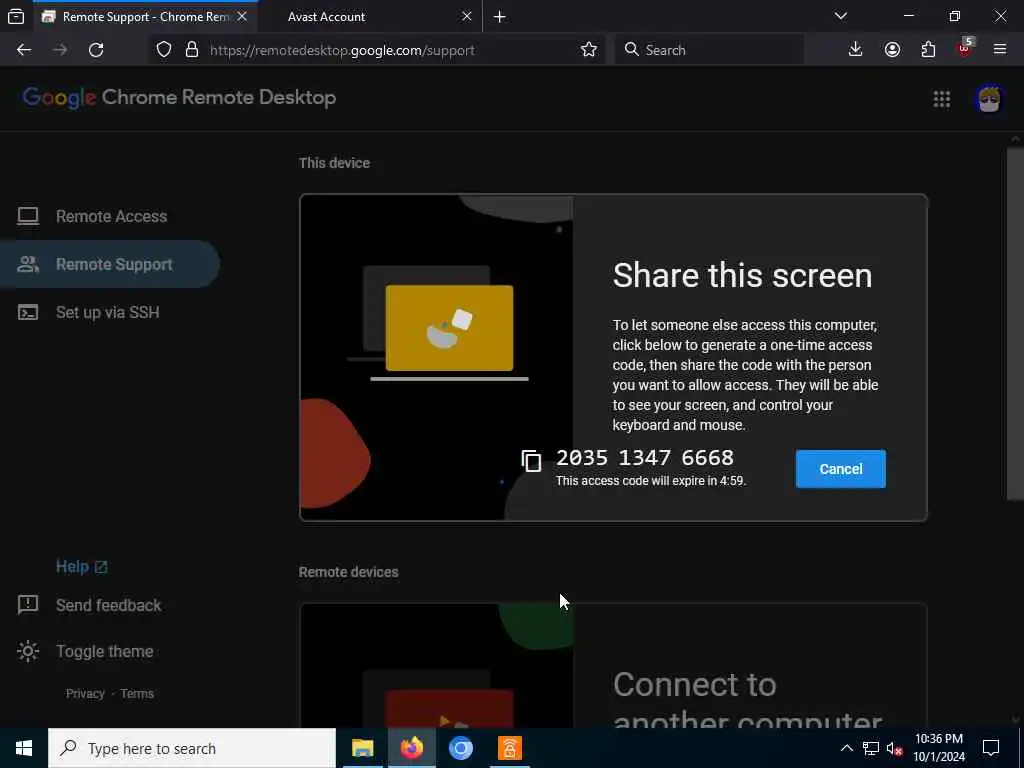Switch to the Avast Account tab

click(x=366, y=17)
